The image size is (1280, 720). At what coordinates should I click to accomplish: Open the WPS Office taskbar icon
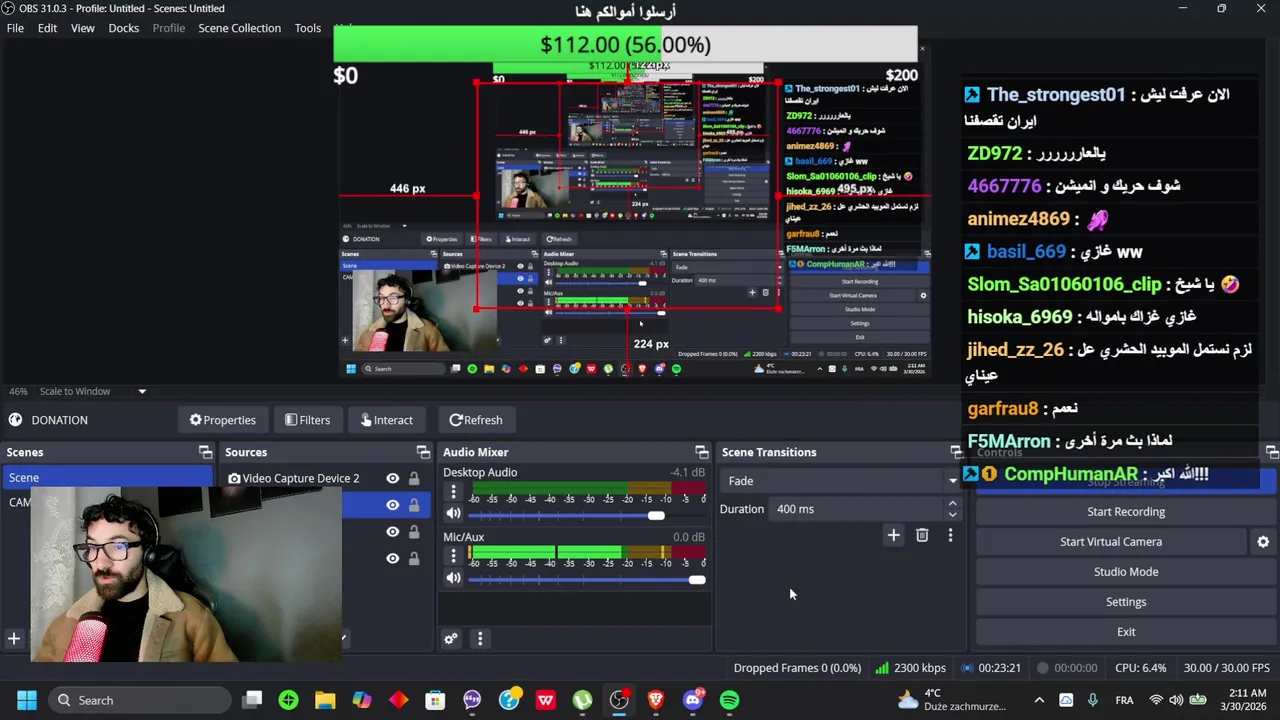(x=545, y=700)
